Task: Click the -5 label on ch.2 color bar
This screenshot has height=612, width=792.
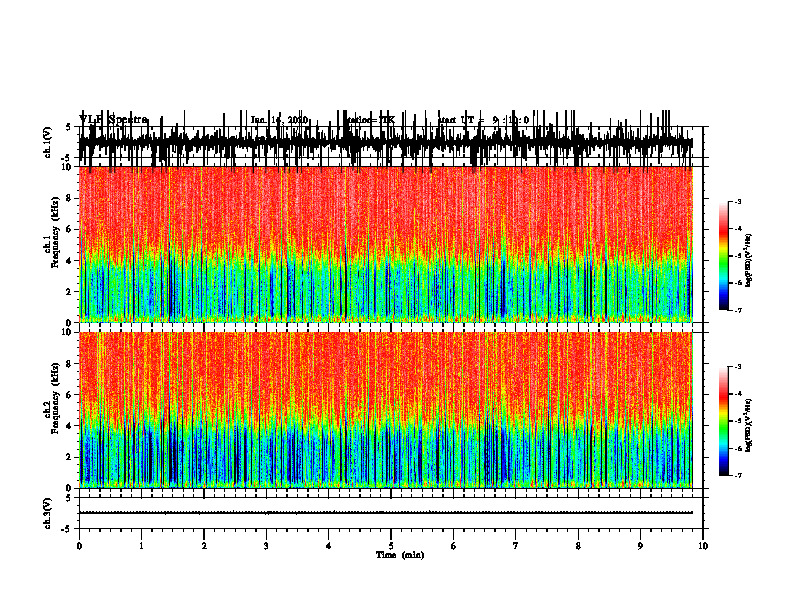Action: tap(738, 421)
